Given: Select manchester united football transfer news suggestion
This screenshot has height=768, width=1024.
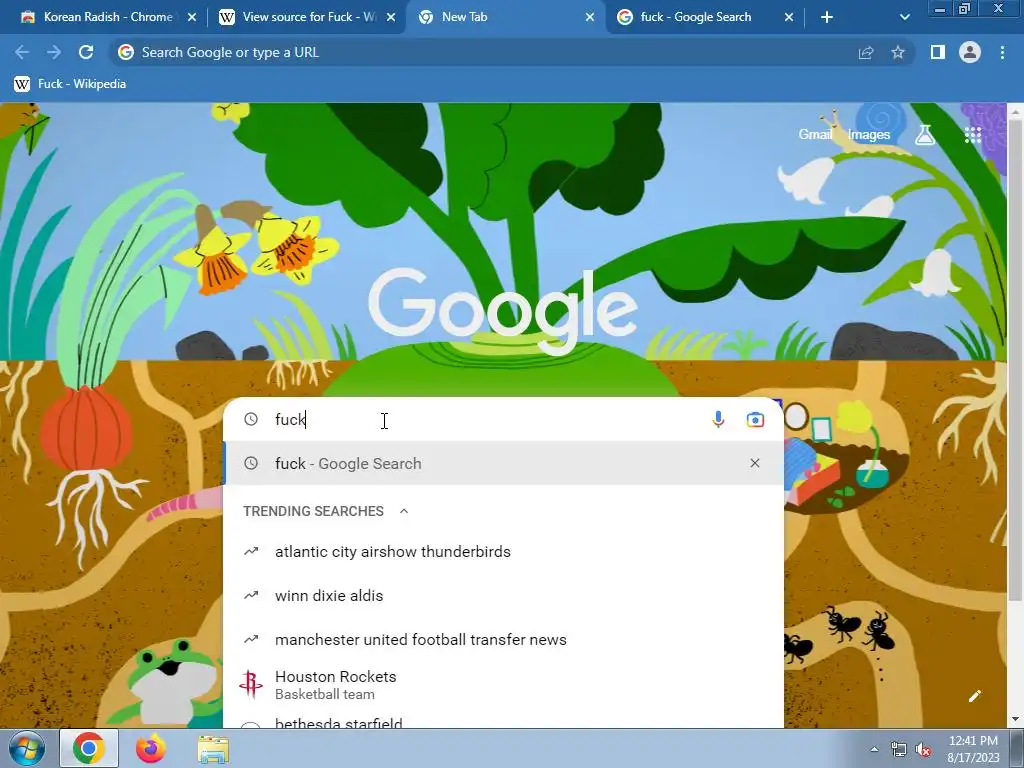Looking at the screenshot, I should (503, 639).
